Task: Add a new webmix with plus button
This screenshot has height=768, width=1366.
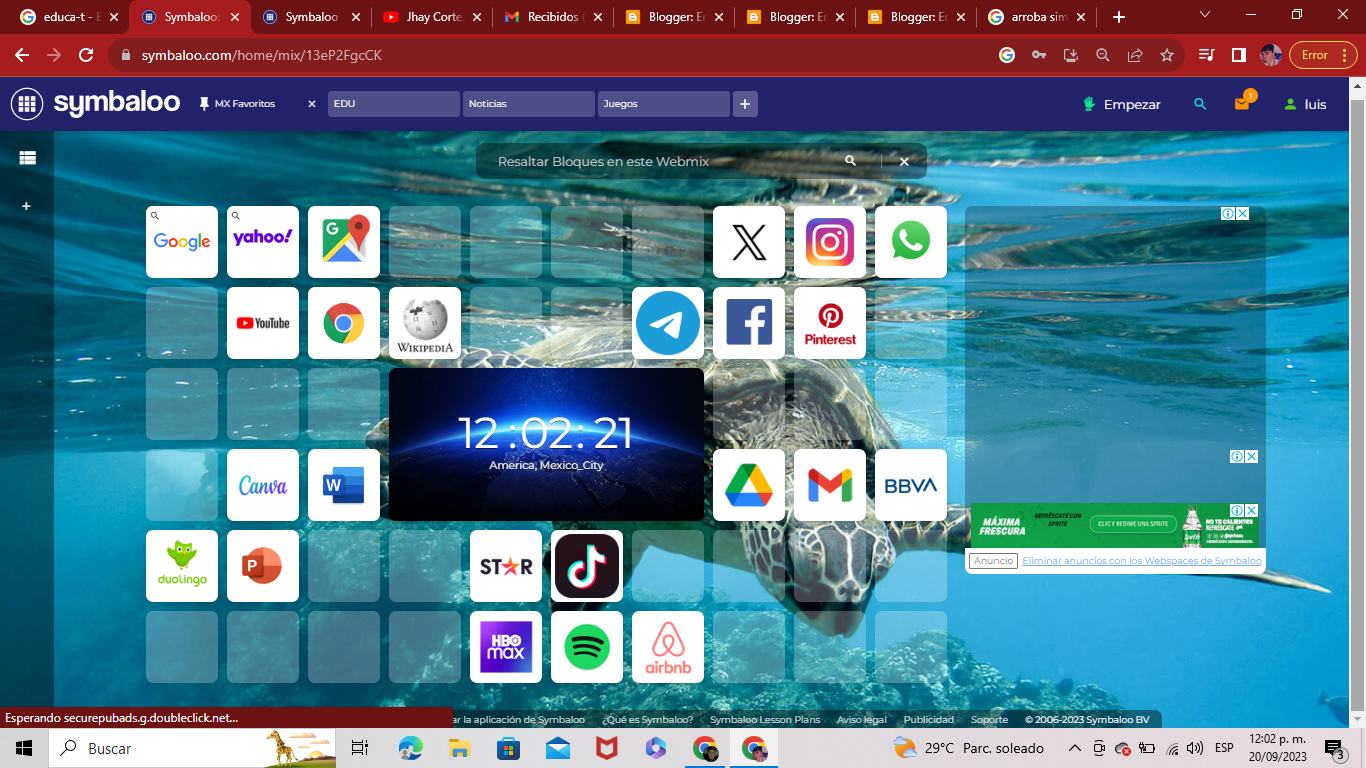Action: click(x=745, y=104)
